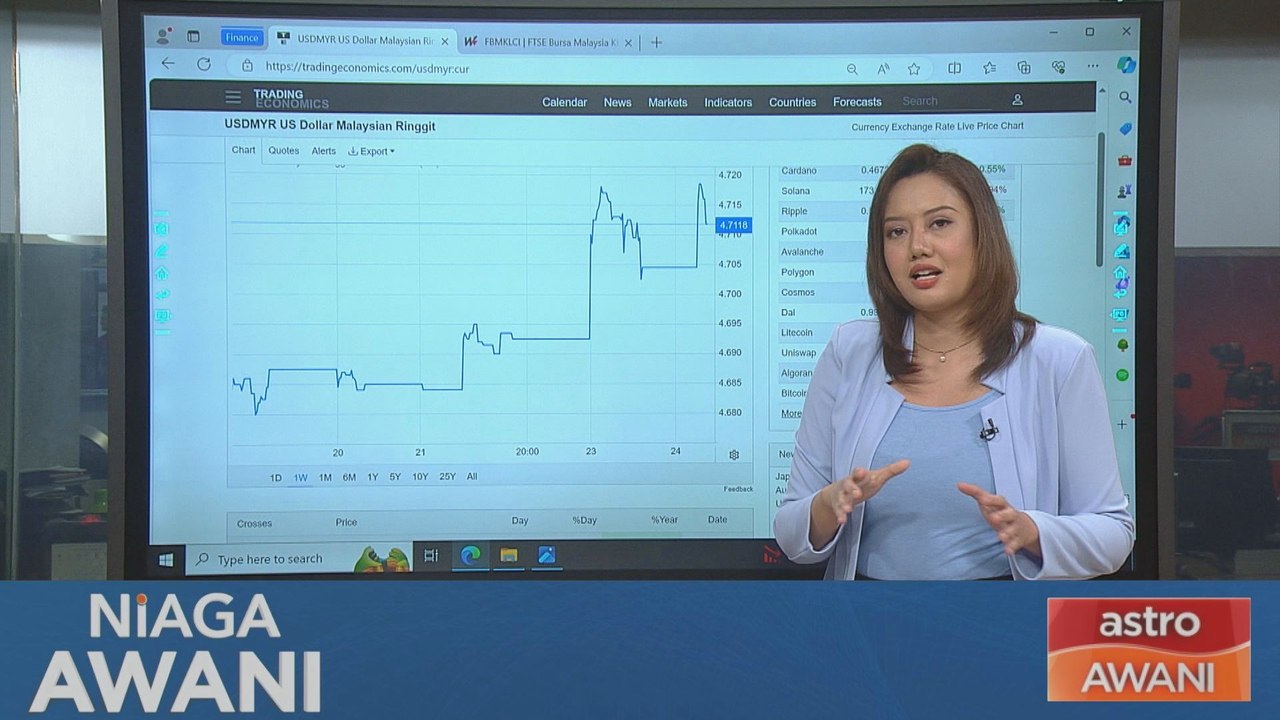Add this page to favorites with star
The height and width of the screenshot is (720, 1280).
click(x=914, y=69)
